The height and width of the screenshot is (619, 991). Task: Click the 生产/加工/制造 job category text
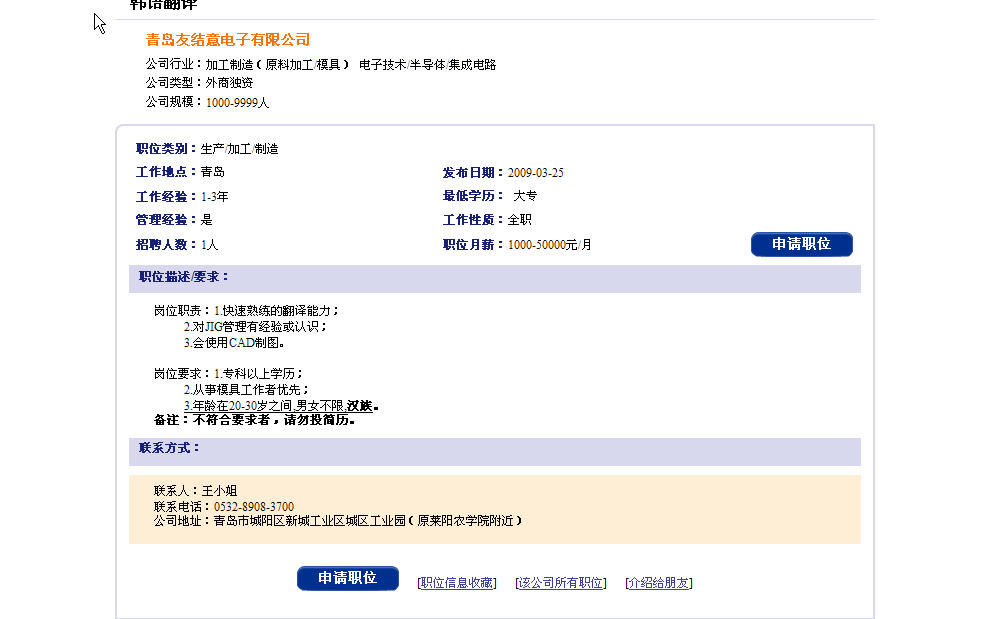click(x=239, y=149)
